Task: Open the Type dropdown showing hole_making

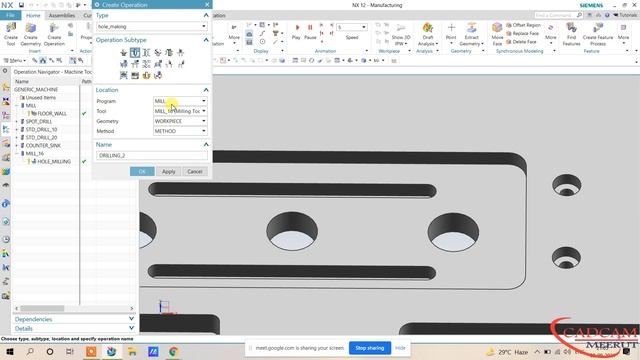Action: point(152,27)
